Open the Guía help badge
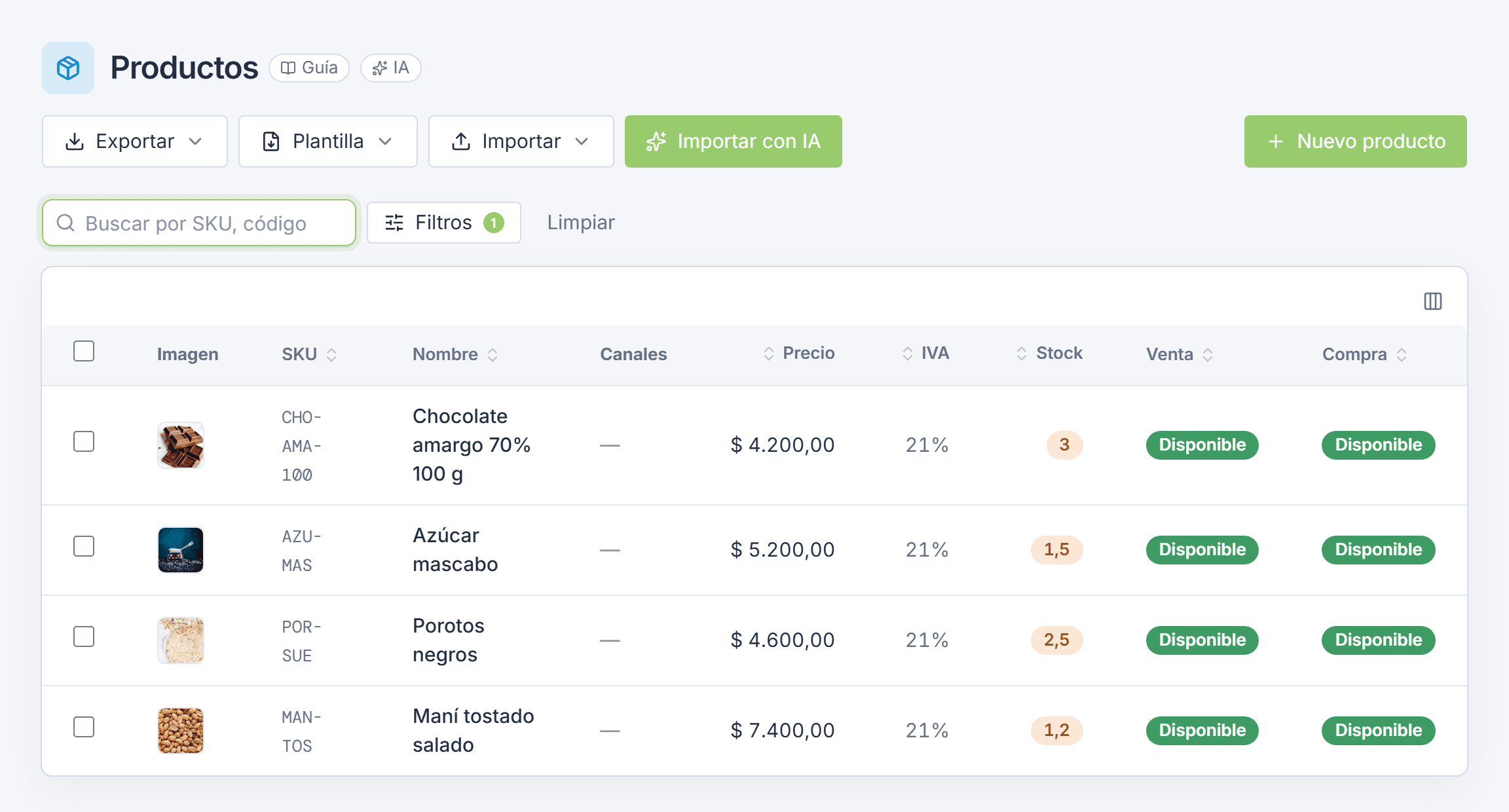1509x812 pixels. pyautogui.click(x=309, y=68)
